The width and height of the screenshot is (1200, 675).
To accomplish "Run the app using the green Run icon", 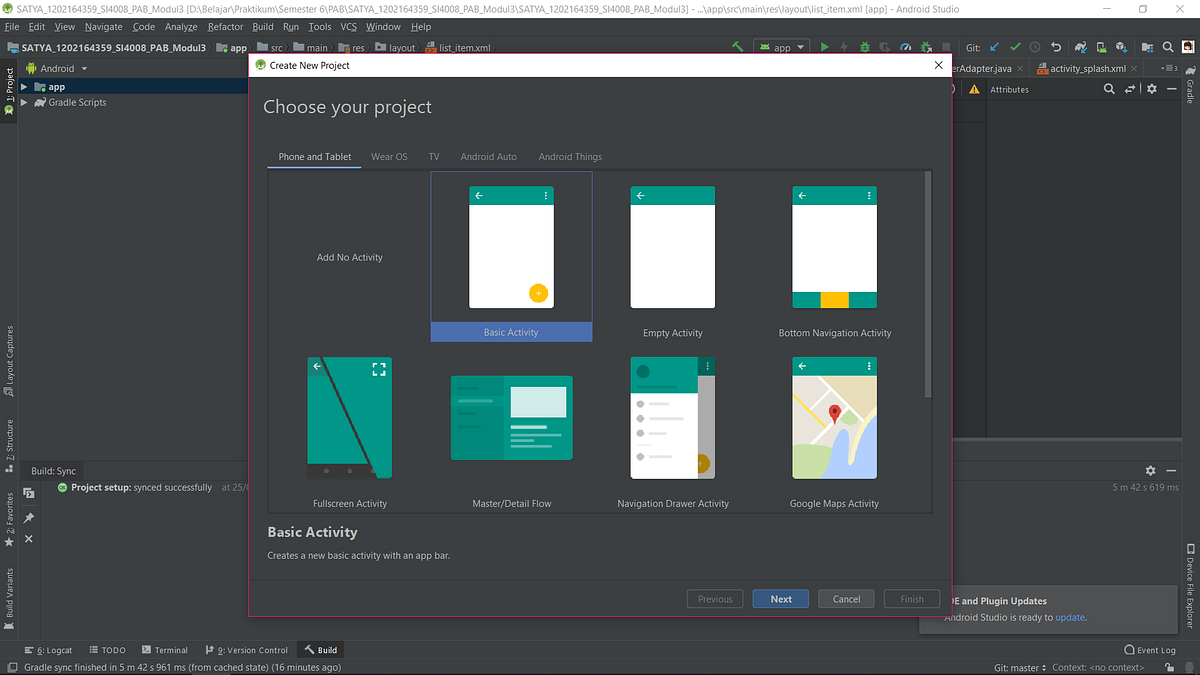I will (x=825, y=47).
